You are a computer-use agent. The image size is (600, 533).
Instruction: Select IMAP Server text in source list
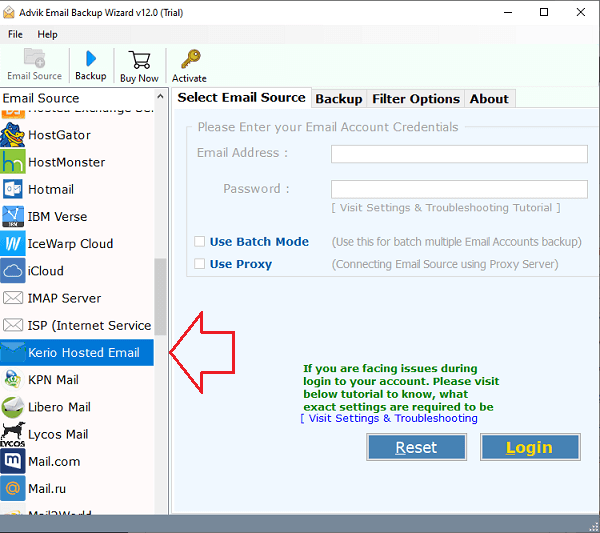coord(64,298)
